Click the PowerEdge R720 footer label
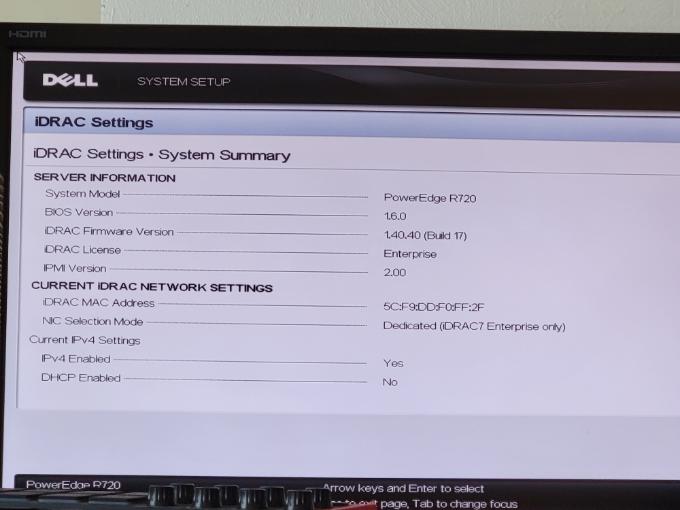Image resolution: width=680 pixels, height=510 pixels. pos(73,485)
